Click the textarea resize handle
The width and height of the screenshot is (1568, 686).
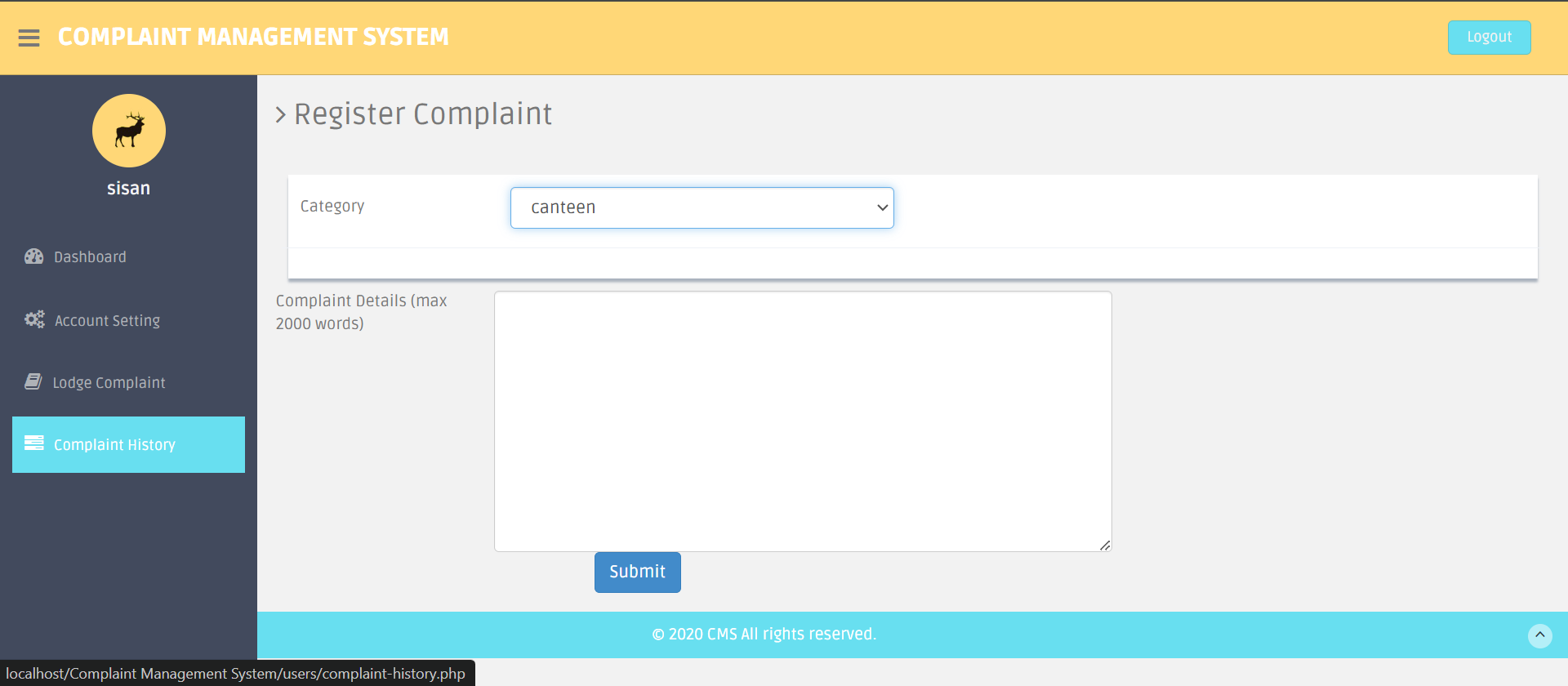1104,545
